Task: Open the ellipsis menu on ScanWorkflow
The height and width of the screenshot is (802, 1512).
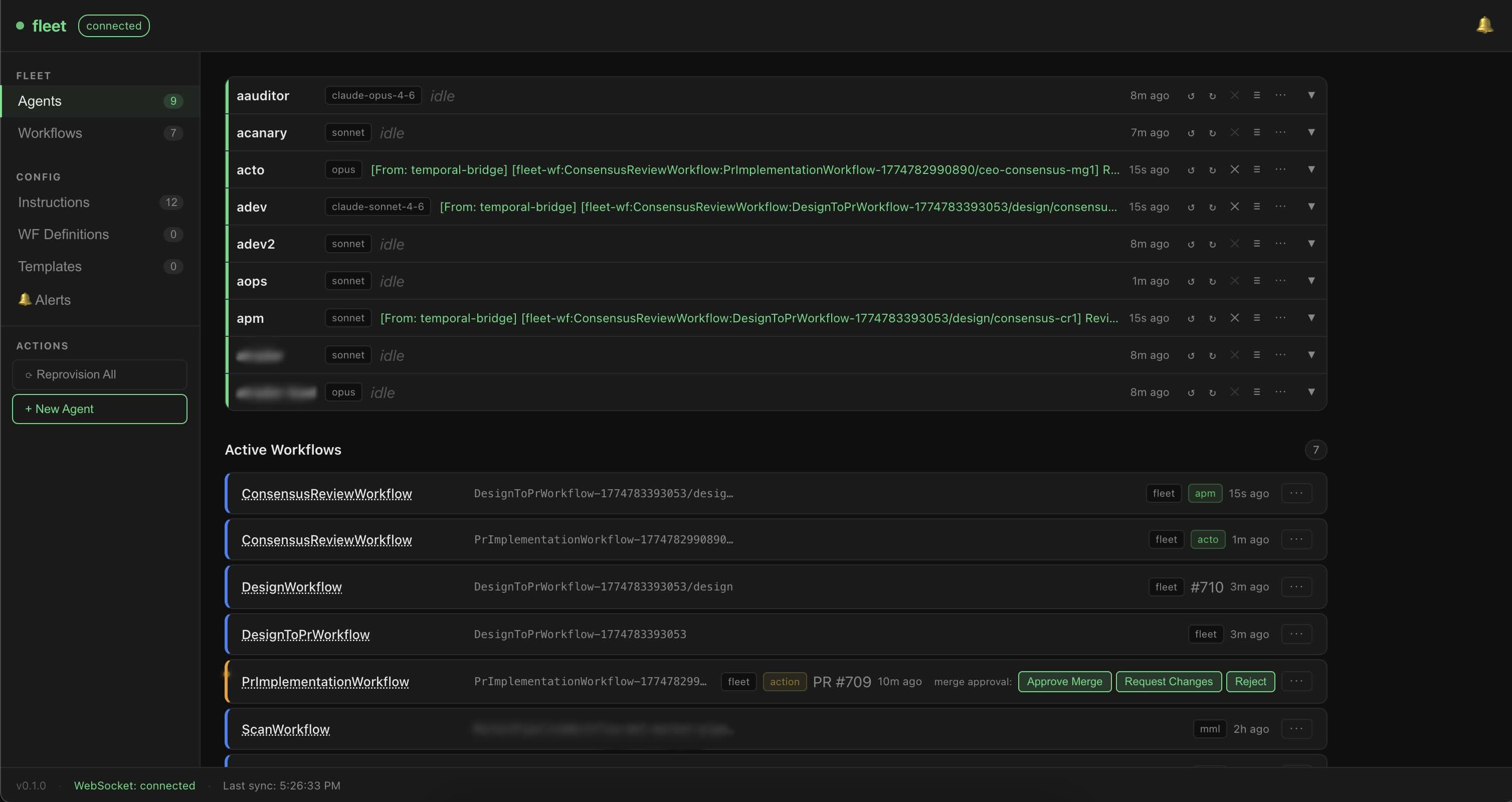Action: (x=1297, y=729)
